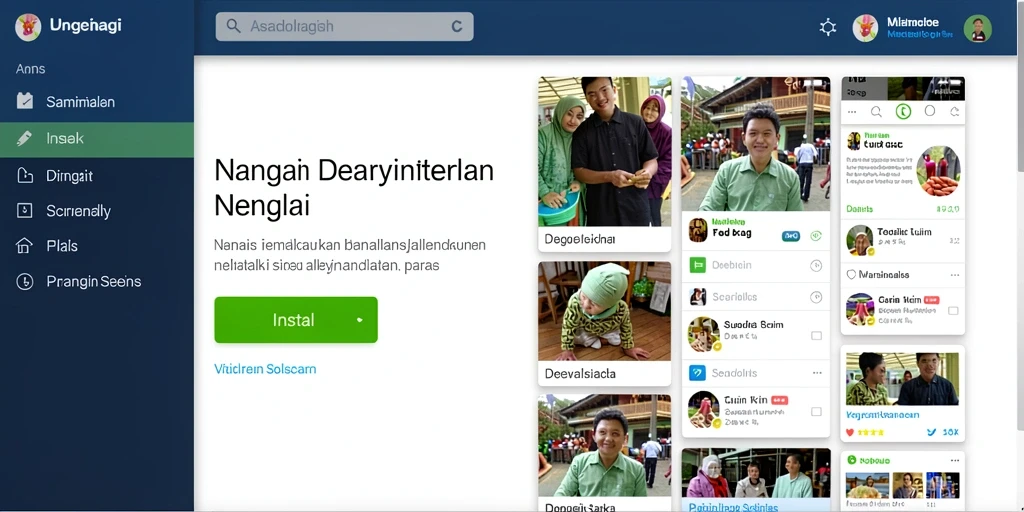This screenshot has width=1024, height=512.
Task: Click the heart icon beside Marsinoalss
Action: [x=851, y=275]
